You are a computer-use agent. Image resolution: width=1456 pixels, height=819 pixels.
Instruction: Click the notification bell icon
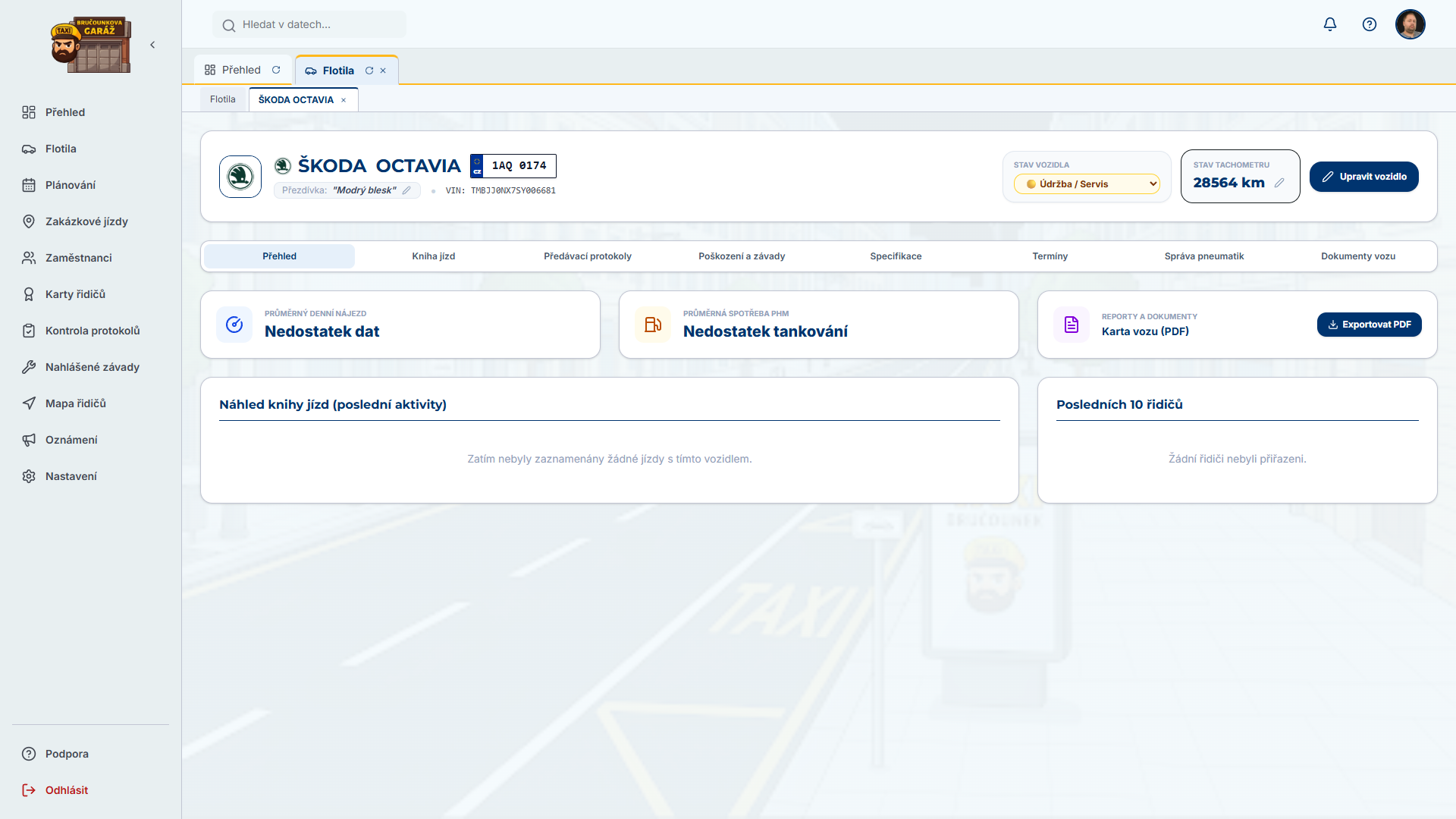point(1330,24)
